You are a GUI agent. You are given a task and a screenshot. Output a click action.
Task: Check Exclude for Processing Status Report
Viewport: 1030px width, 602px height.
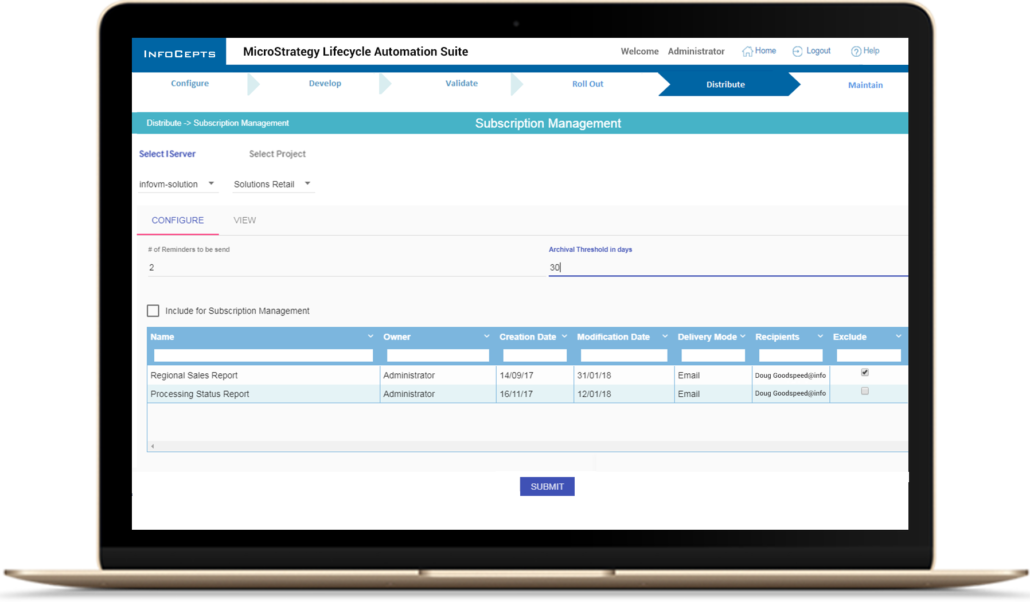pos(865,392)
